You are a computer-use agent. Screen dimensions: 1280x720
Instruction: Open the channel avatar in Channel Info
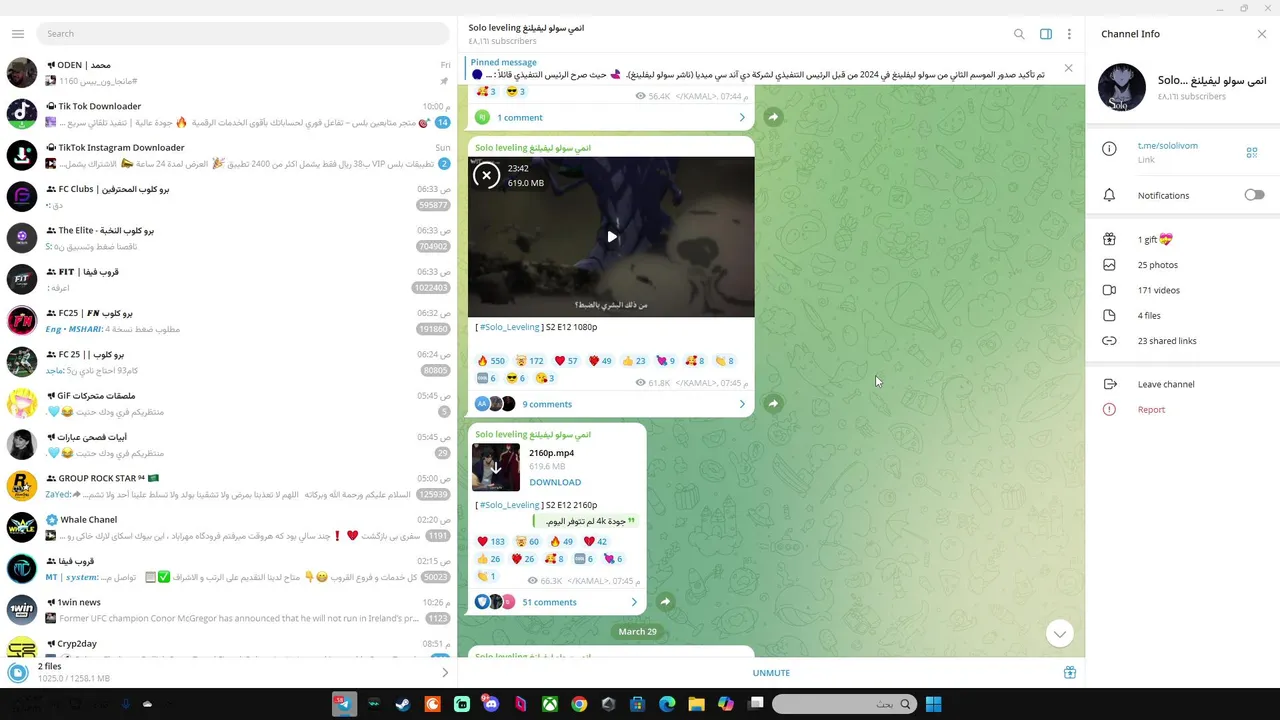click(1122, 88)
